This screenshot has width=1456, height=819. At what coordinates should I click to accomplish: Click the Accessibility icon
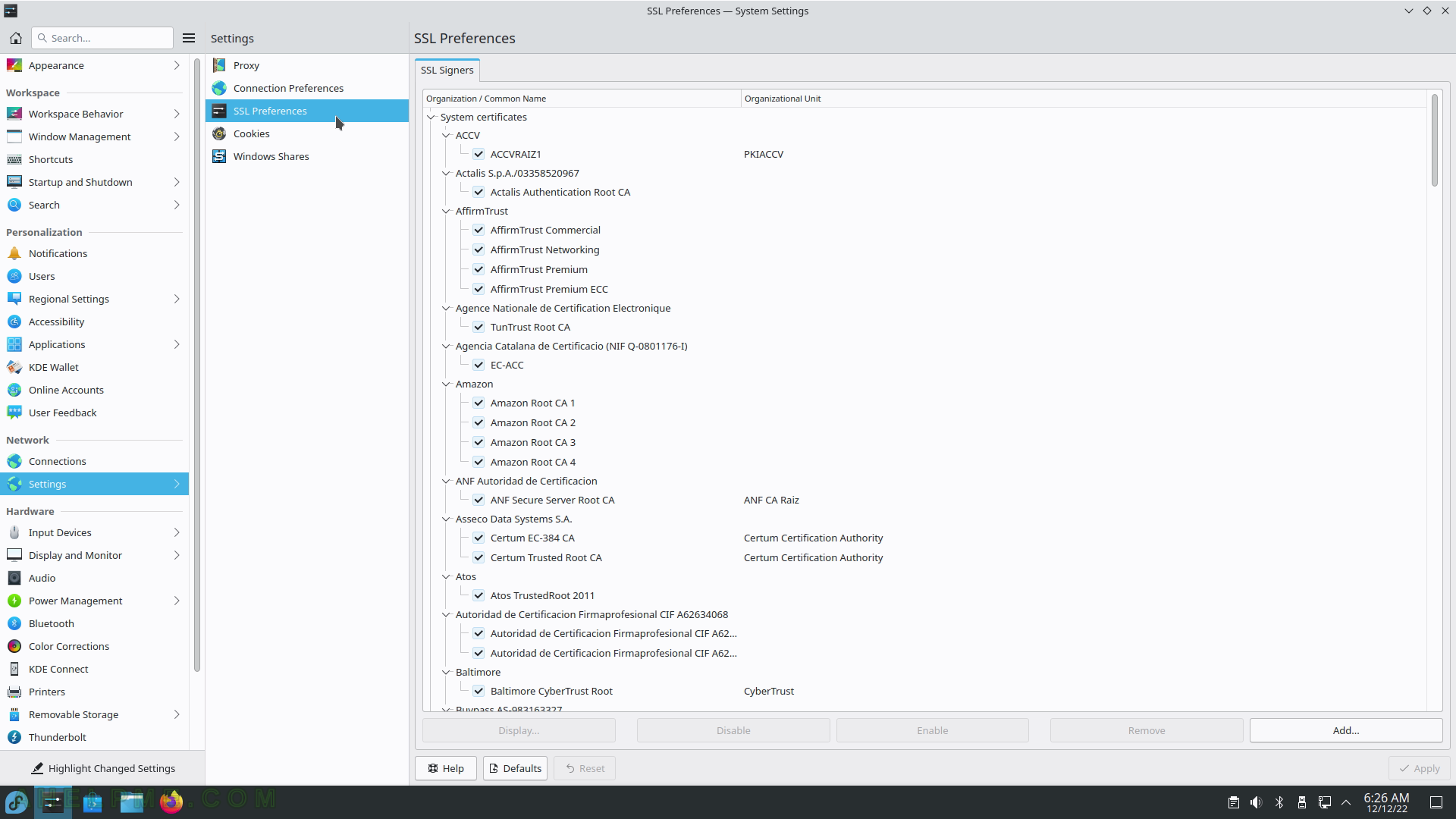[x=14, y=322]
